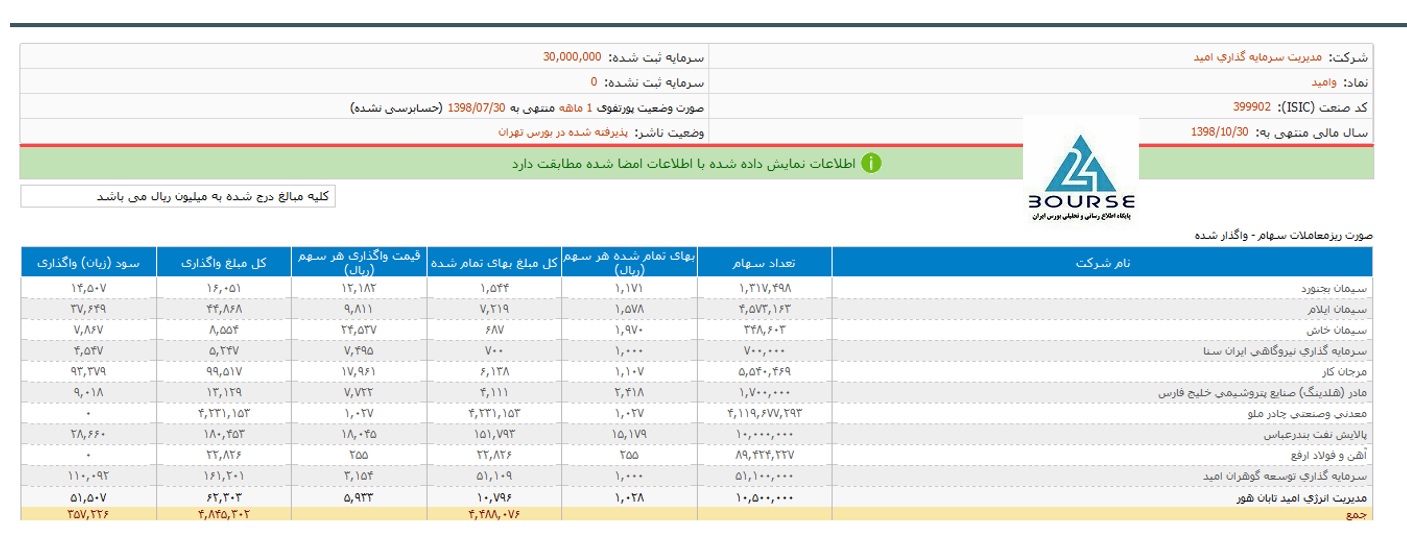Select total transfer amount ۱۶,۰۵۱ for سیمان بجنورد

pos(224,288)
